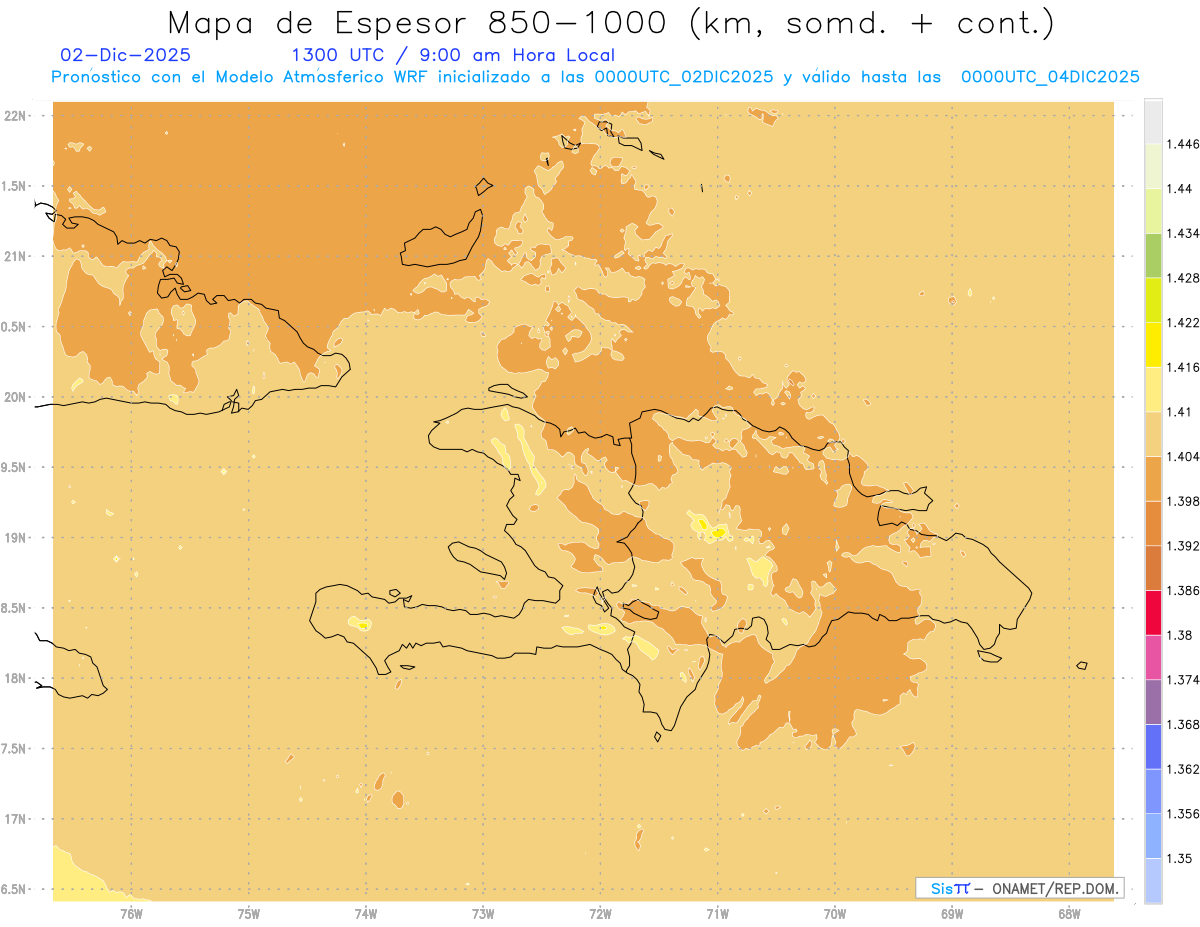Click the '0000UTC_04DIC2025' valid-until time
Viewport: 1200px width, 927px height.
pos(1050,77)
